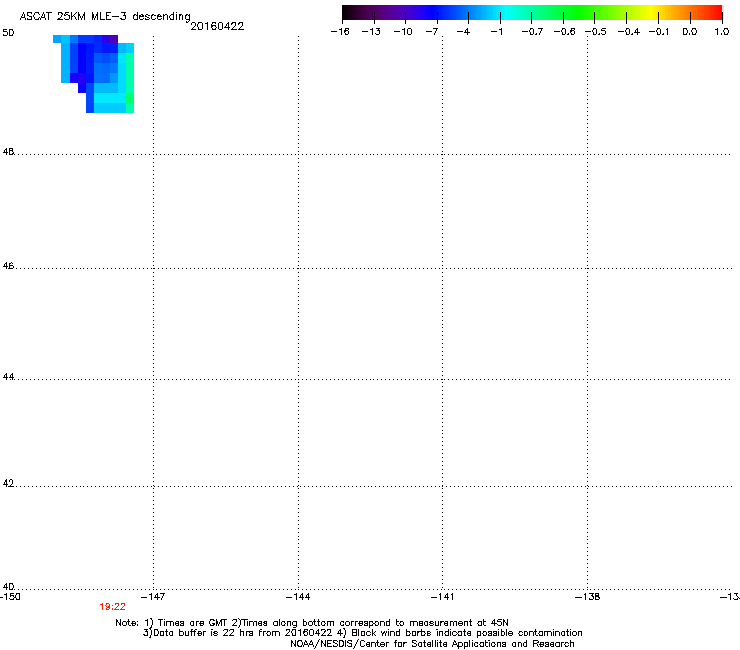Click the colorbar label -7
The image size is (740, 650).
tap(432, 32)
